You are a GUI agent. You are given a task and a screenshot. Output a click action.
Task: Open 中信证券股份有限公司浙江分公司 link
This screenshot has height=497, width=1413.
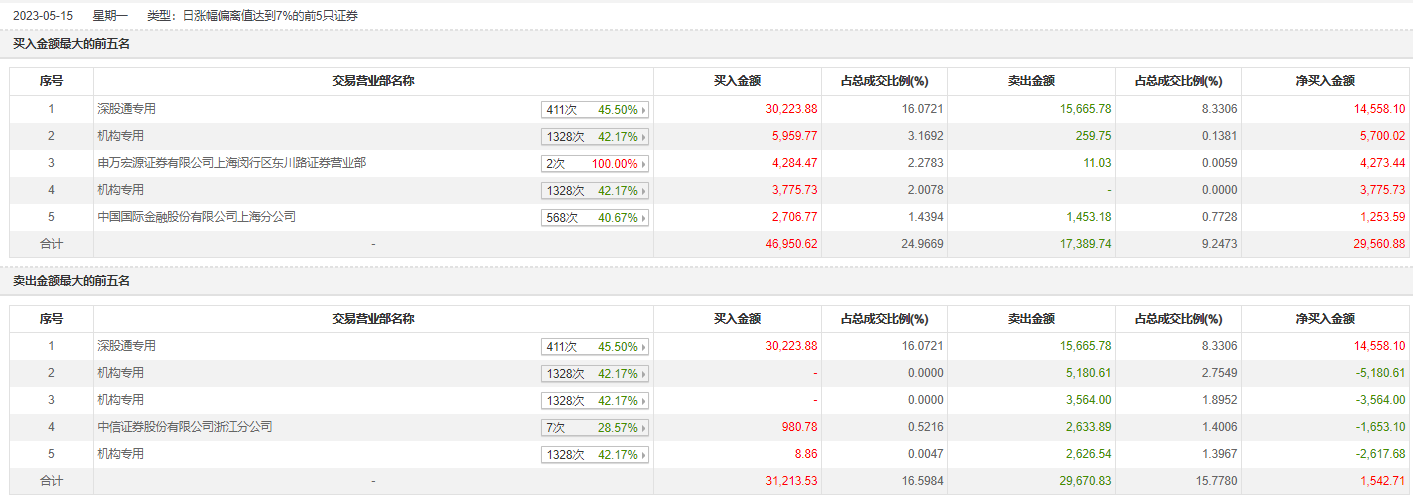click(184, 427)
